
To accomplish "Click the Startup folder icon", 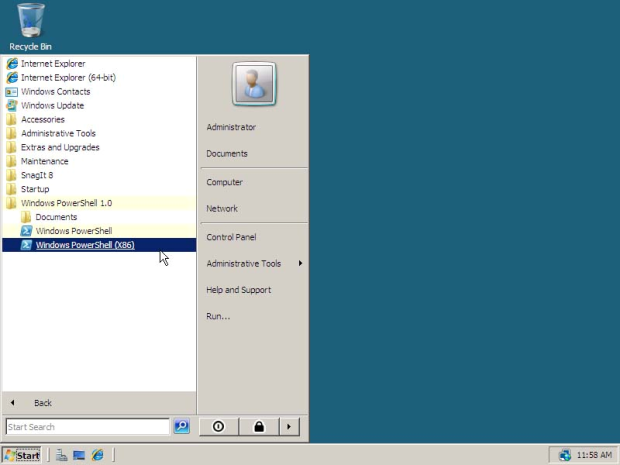I will (x=12, y=189).
